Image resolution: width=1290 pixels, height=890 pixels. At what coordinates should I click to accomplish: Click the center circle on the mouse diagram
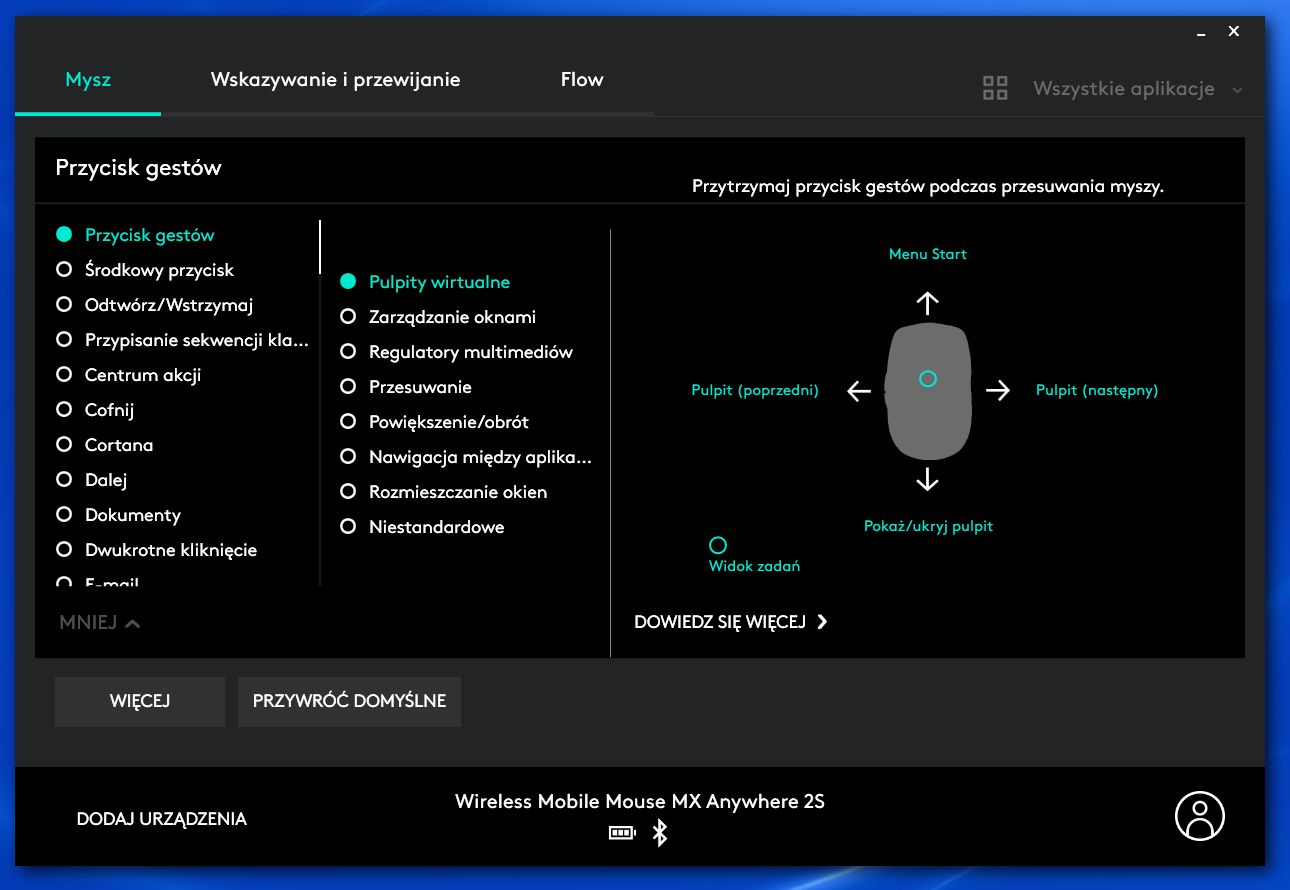tap(927, 379)
